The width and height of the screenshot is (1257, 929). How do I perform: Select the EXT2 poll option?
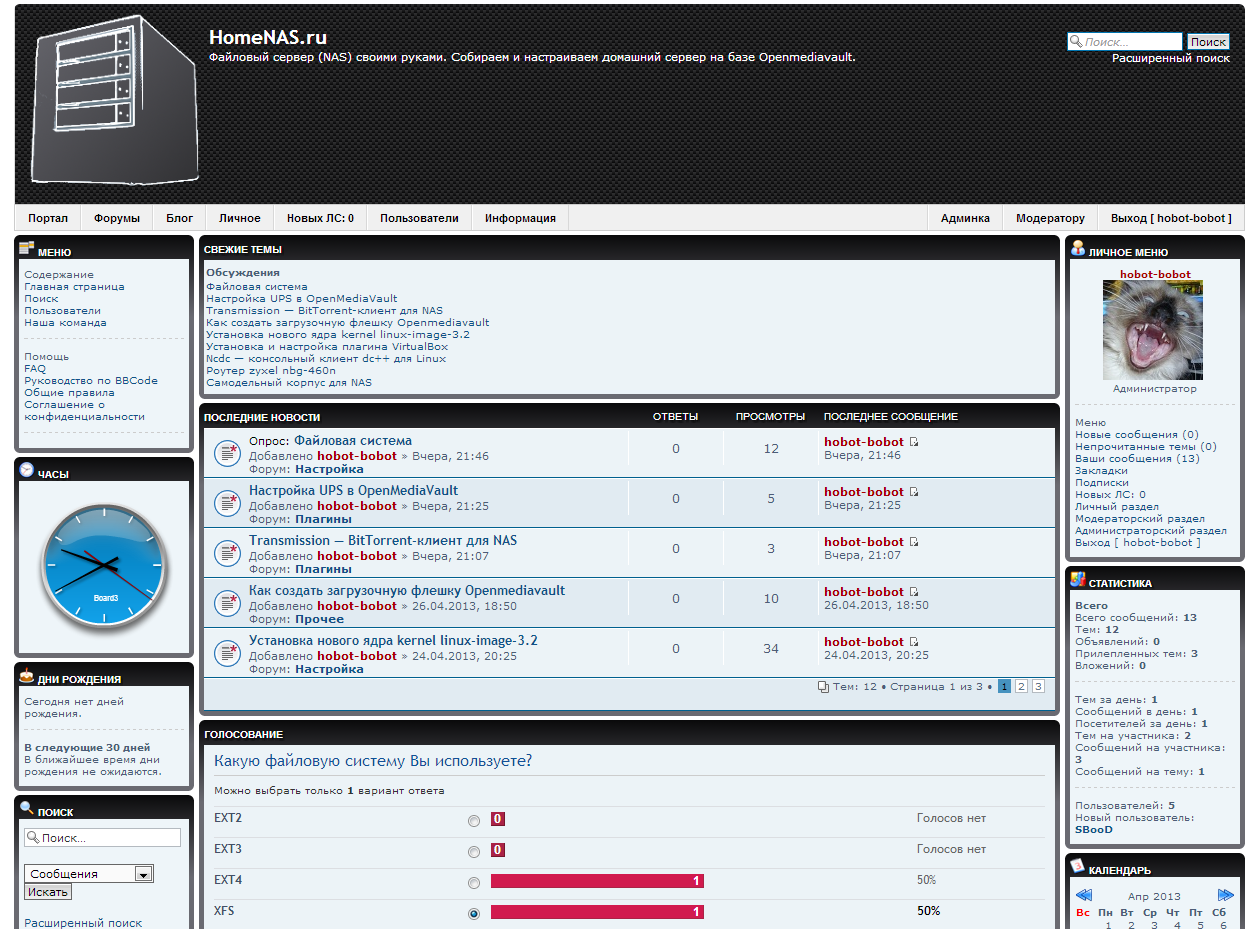coord(474,821)
